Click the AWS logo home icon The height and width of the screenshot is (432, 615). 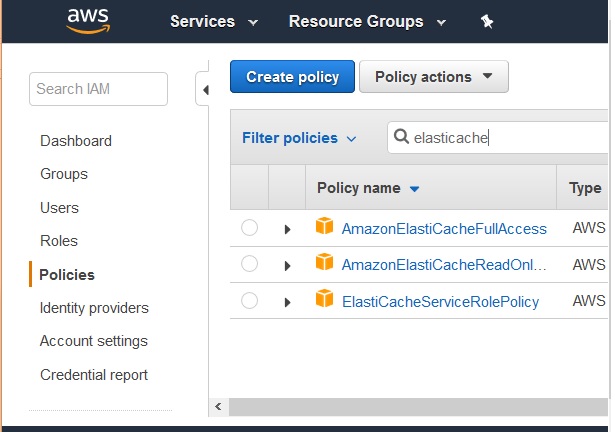(87, 22)
